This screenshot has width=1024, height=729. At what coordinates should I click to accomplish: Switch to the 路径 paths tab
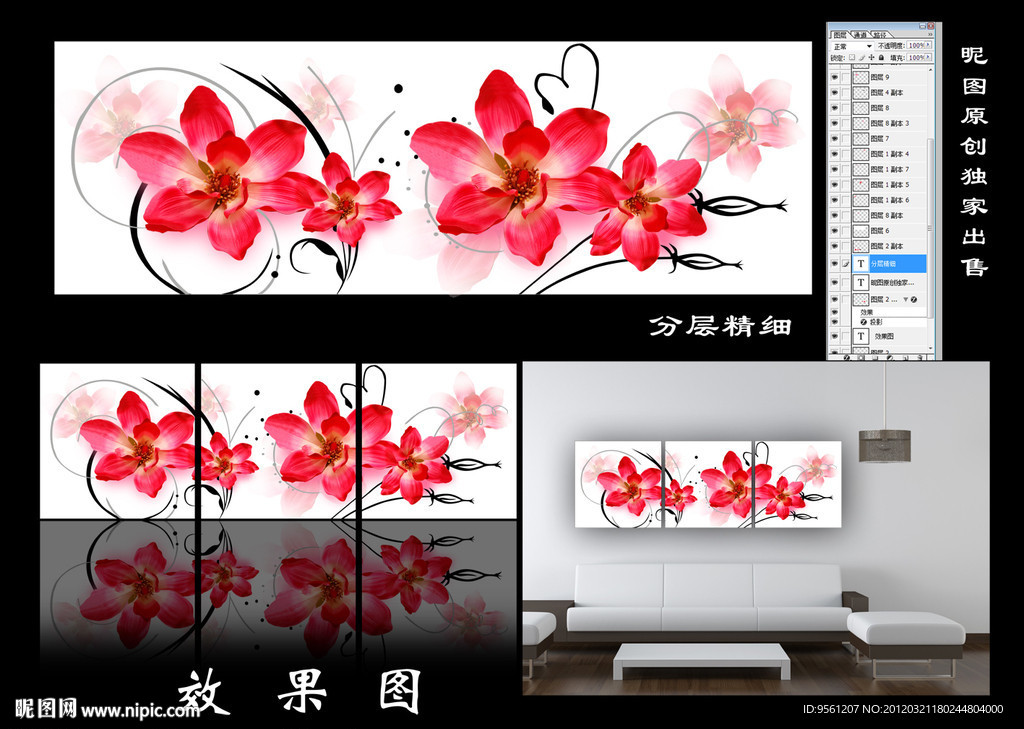[x=882, y=34]
